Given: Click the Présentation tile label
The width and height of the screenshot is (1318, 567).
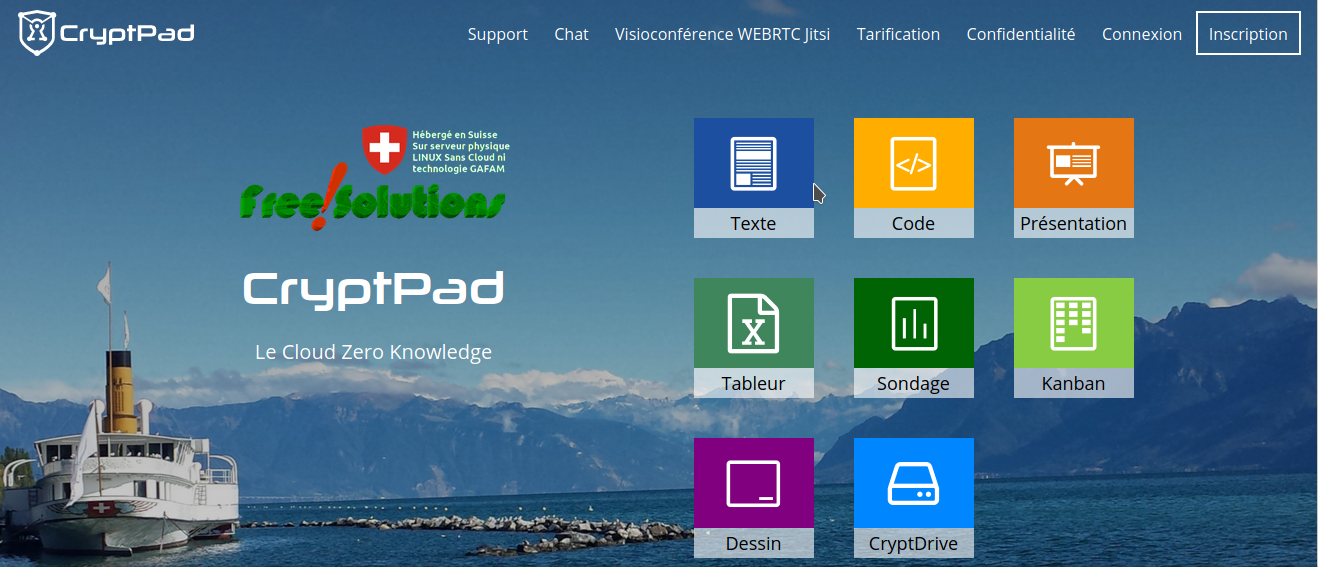Looking at the screenshot, I should point(1073,223).
